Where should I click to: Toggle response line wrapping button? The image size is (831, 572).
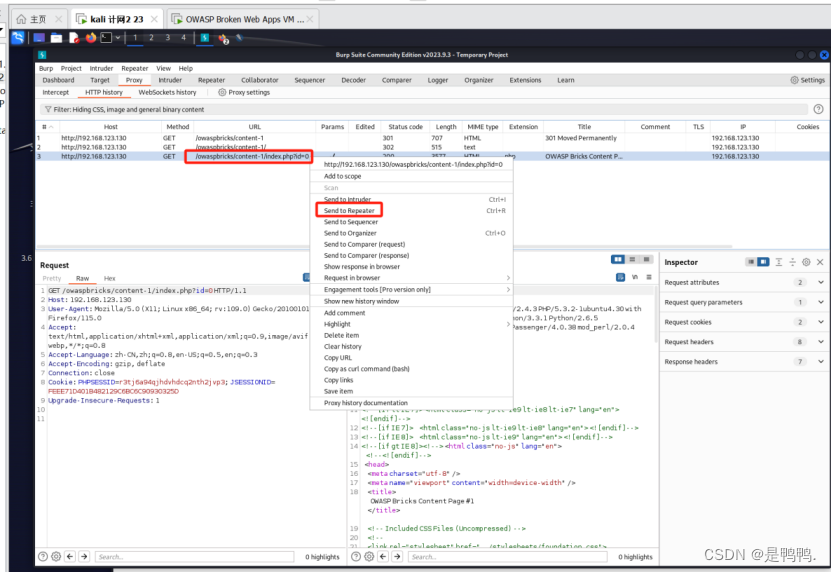pyautogui.click(x=621, y=277)
